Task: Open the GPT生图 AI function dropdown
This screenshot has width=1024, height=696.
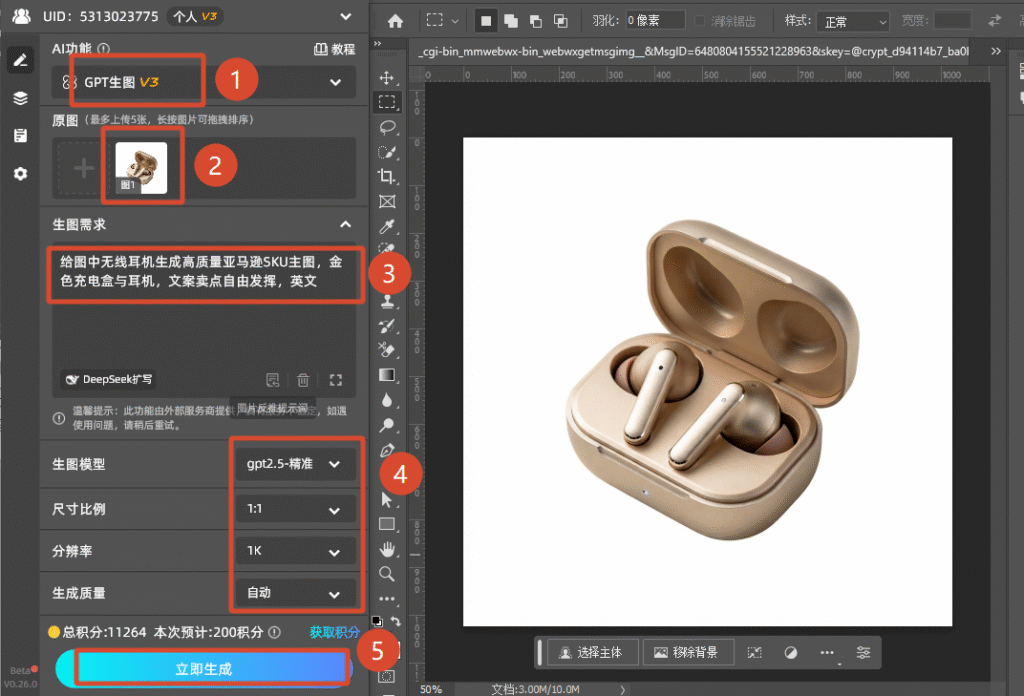Action: (x=204, y=82)
